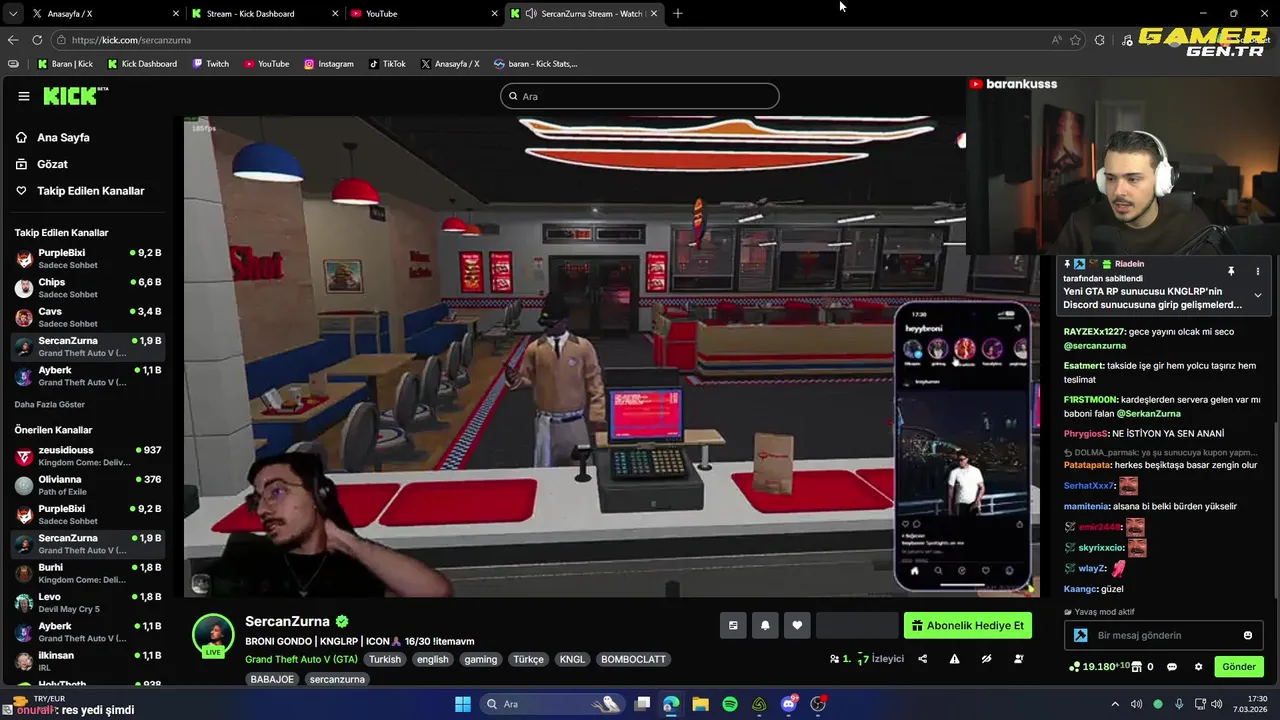Click SercanZurna live profile avatar
This screenshot has height=720, width=1280.
[x=213, y=635]
